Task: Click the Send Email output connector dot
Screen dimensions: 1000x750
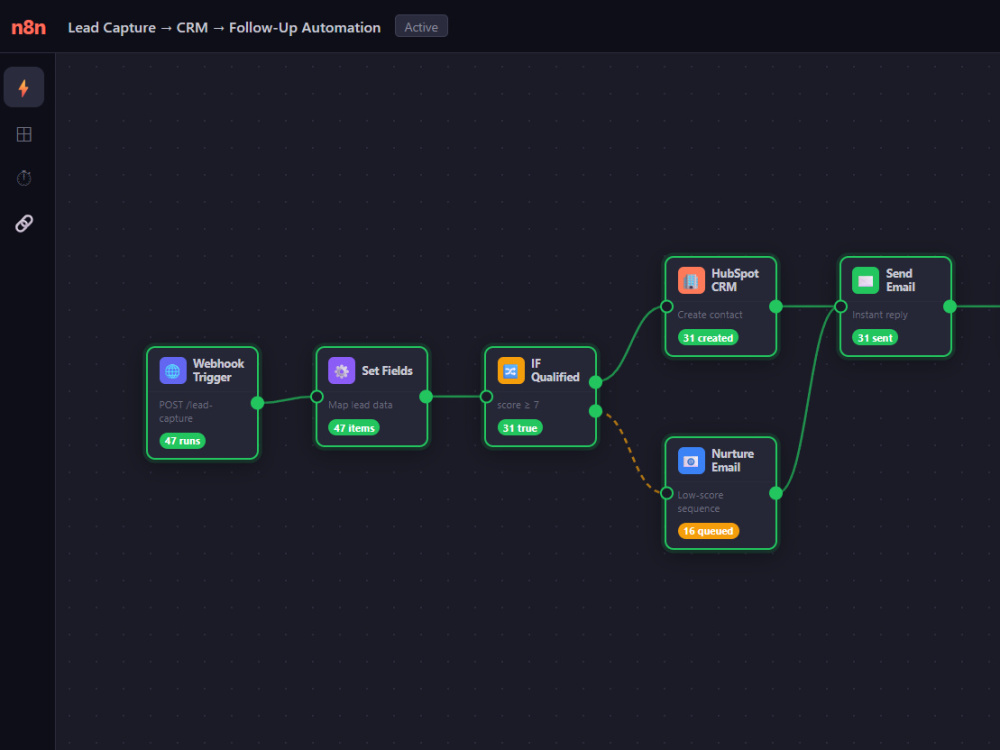Action: point(950,307)
